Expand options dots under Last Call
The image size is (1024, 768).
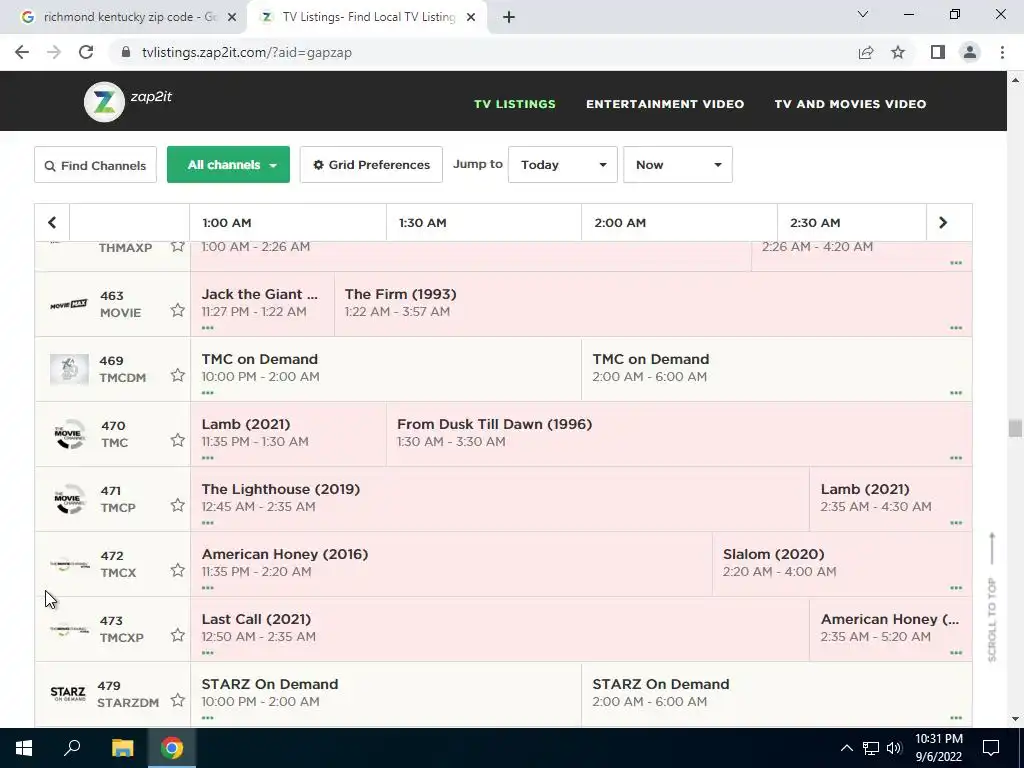[x=208, y=652]
